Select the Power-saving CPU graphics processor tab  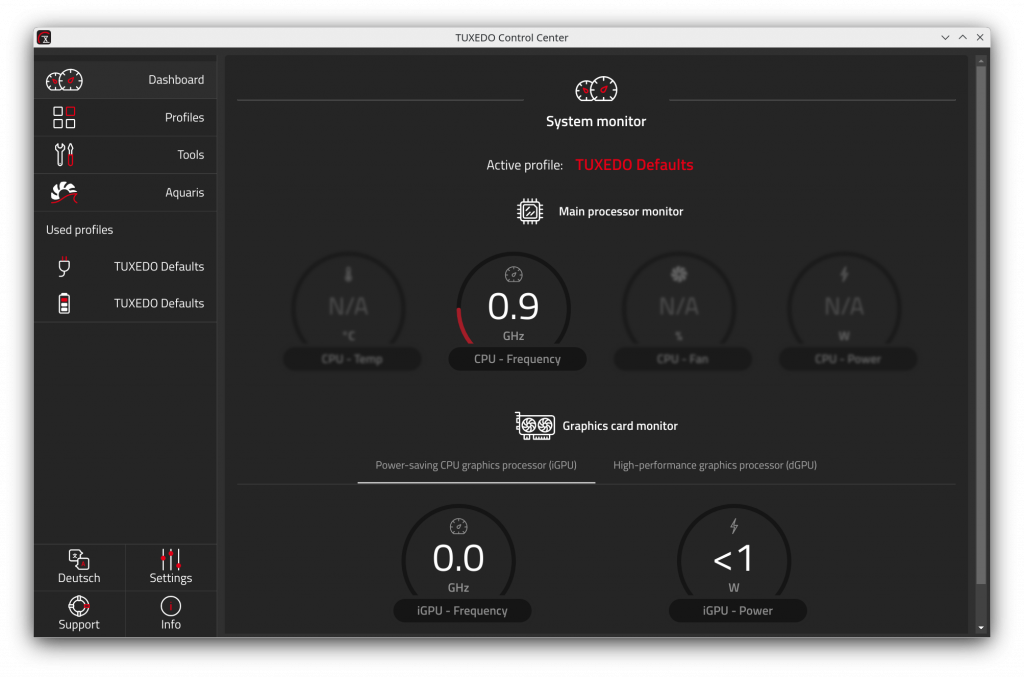click(x=476, y=465)
